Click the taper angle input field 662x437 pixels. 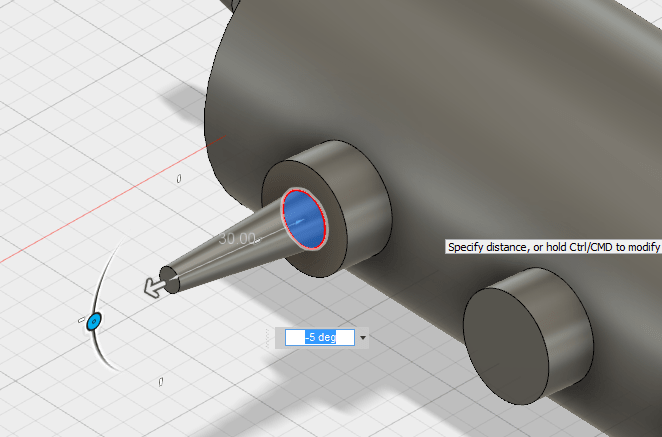(x=320, y=337)
